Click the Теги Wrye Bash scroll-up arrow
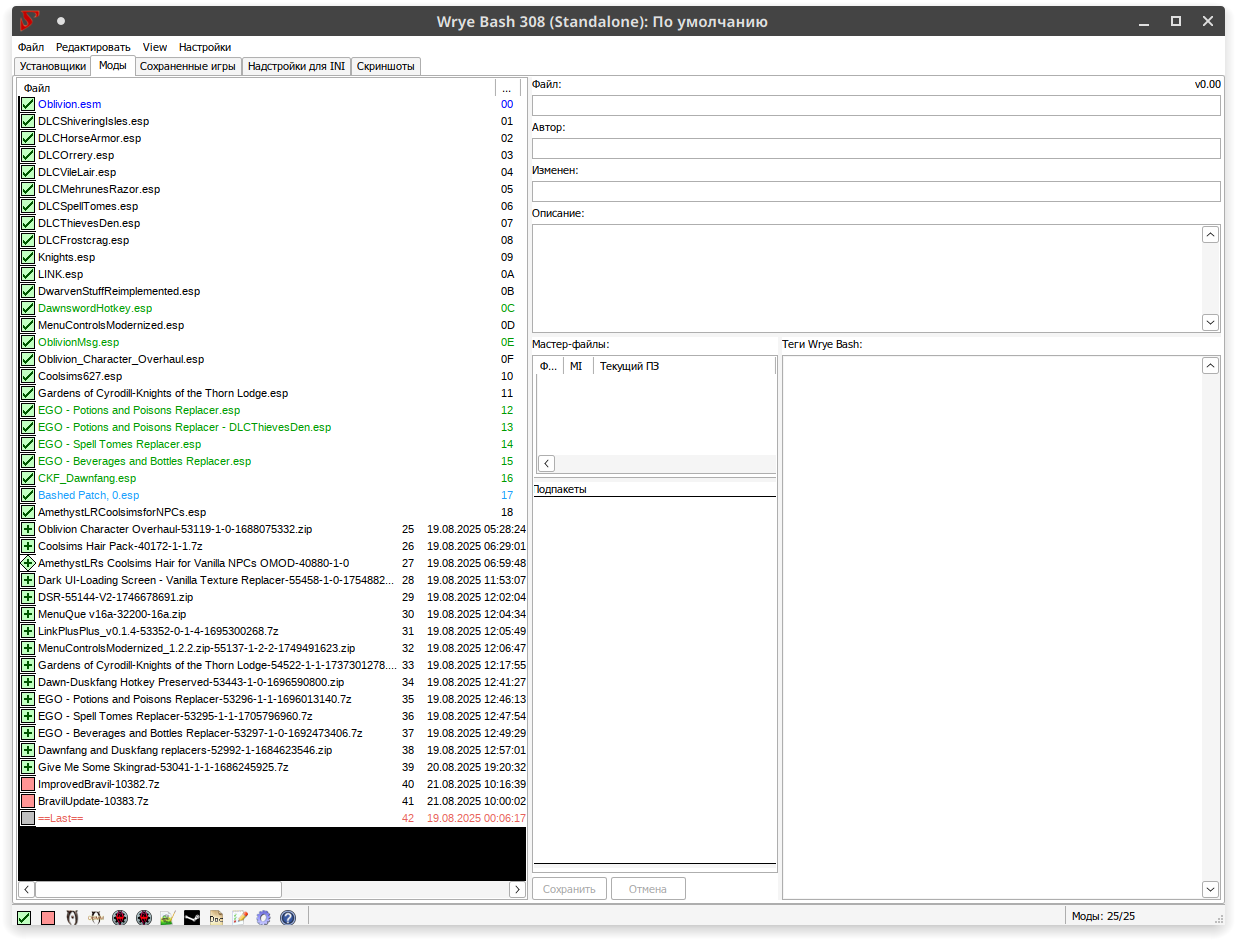The image size is (1237, 941). click(x=1210, y=366)
